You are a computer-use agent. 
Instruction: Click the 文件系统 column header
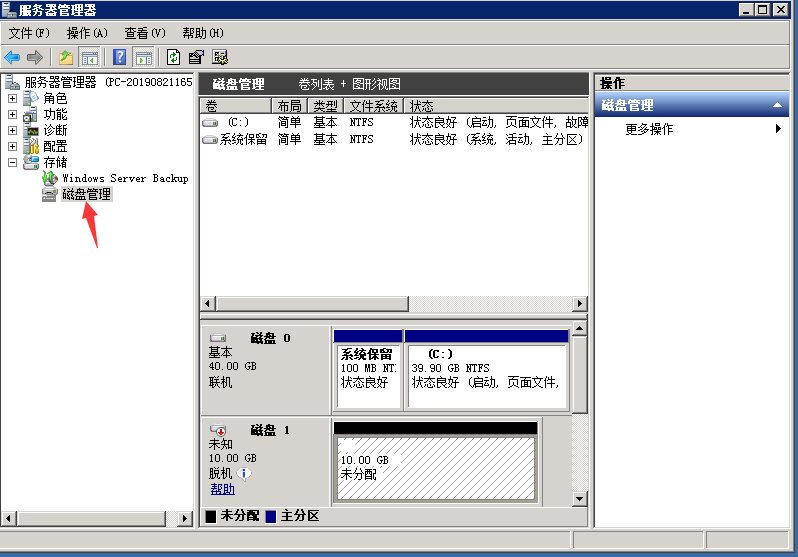click(373, 106)
